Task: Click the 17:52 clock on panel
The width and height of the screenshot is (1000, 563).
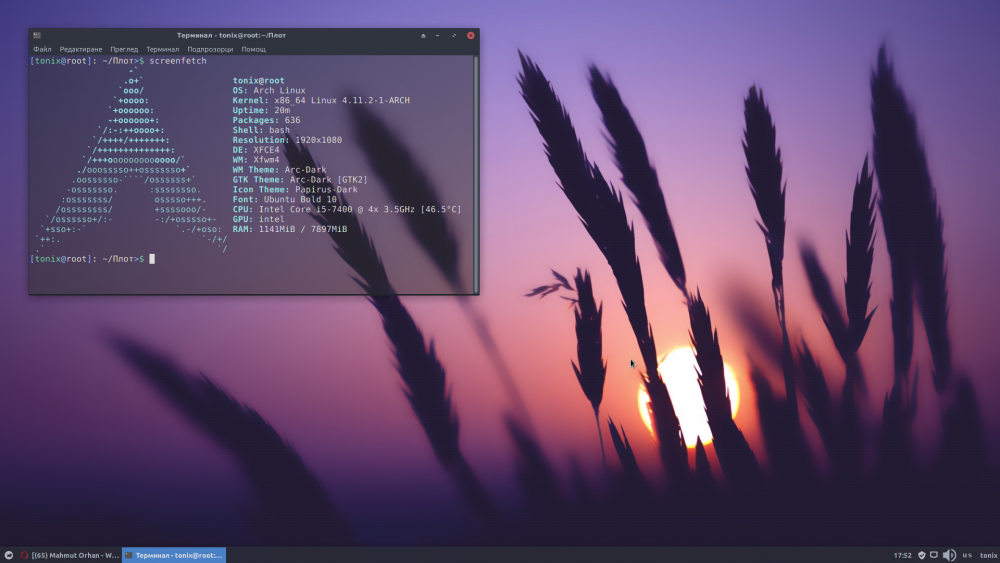Action: coord(902,555)
